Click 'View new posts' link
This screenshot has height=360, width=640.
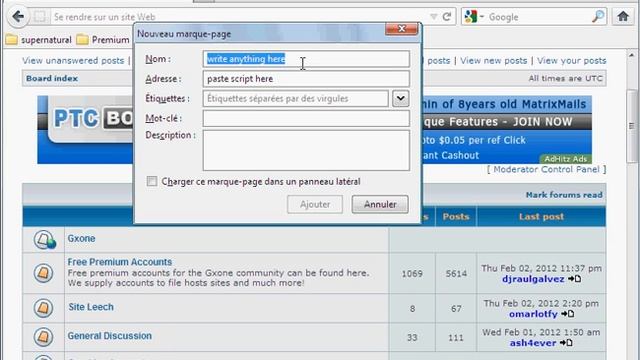(493, 60)
